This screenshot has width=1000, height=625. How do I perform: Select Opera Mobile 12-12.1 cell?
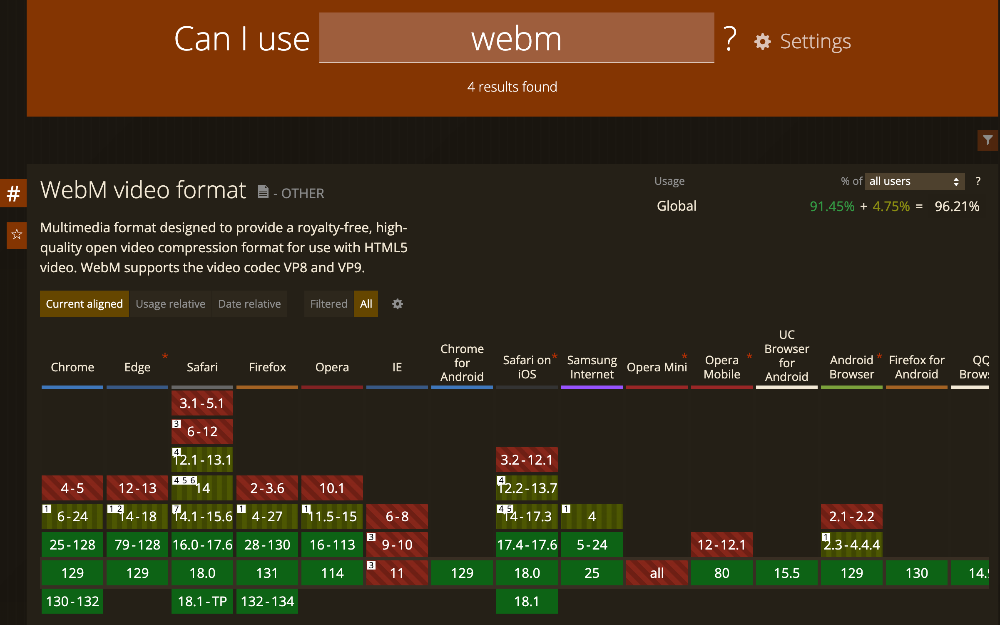pyautogui.click(x=722, y=545)
